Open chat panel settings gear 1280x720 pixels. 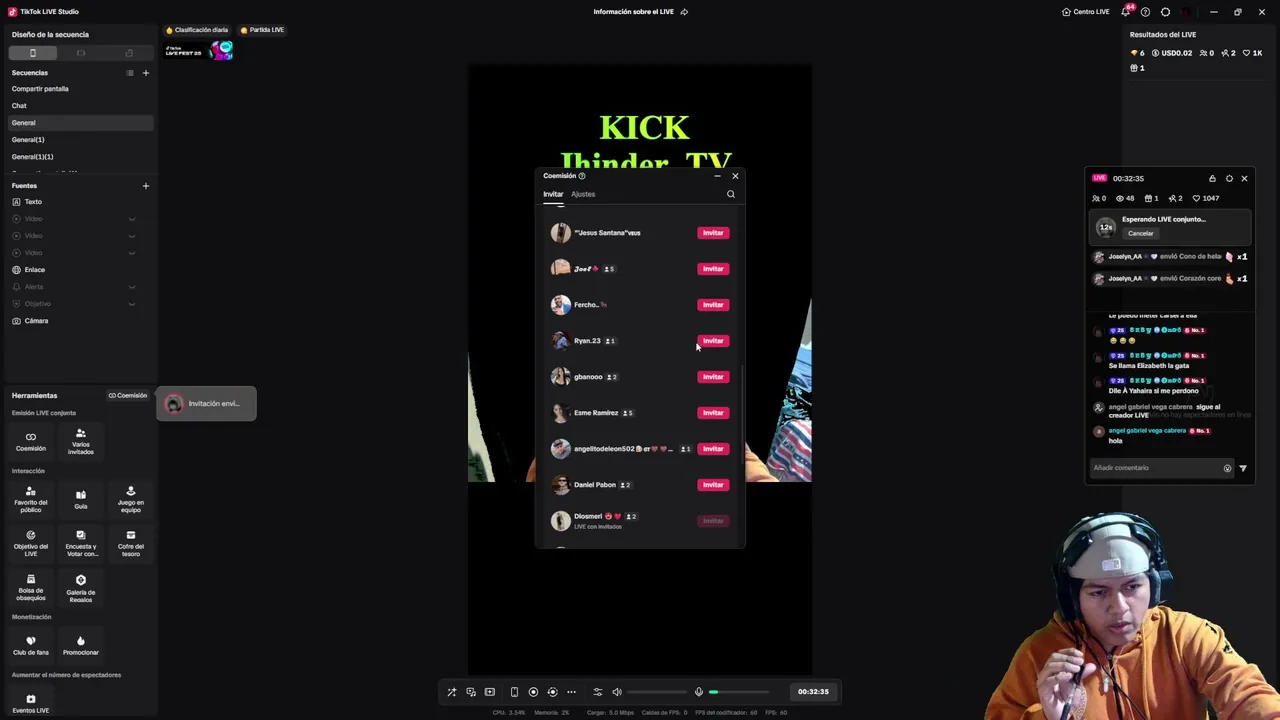(x=1229, y=178)
